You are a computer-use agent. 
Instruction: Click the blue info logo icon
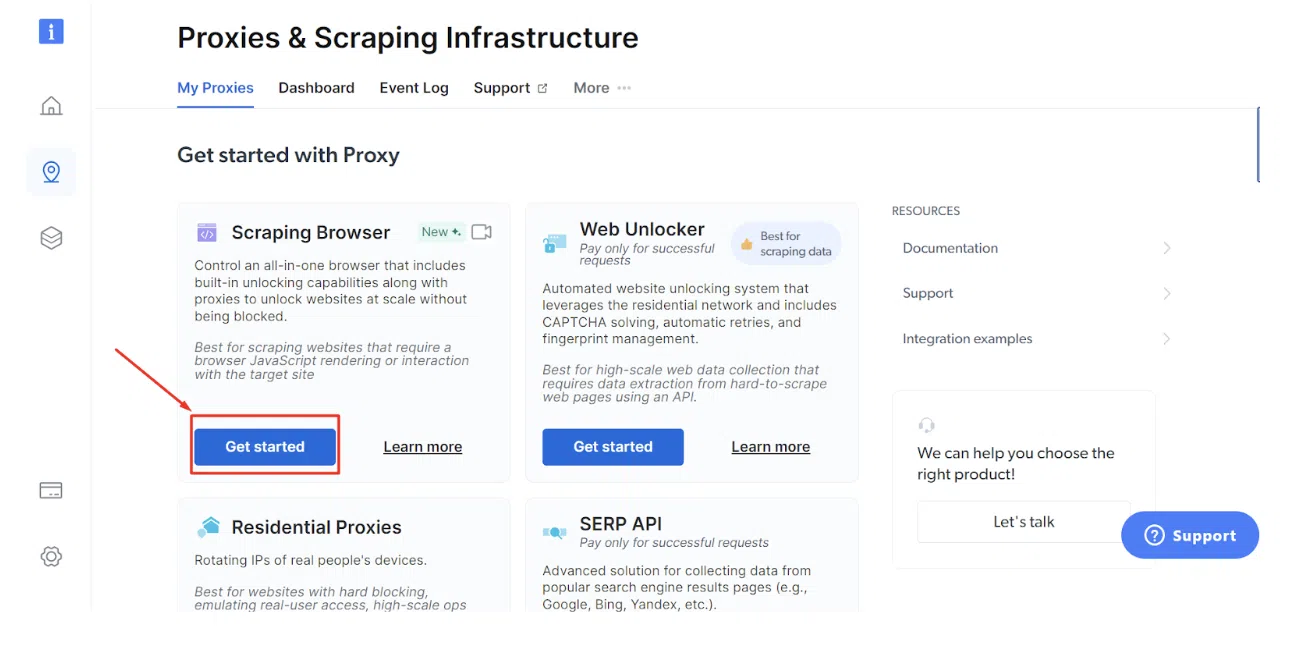coord(51,31)
